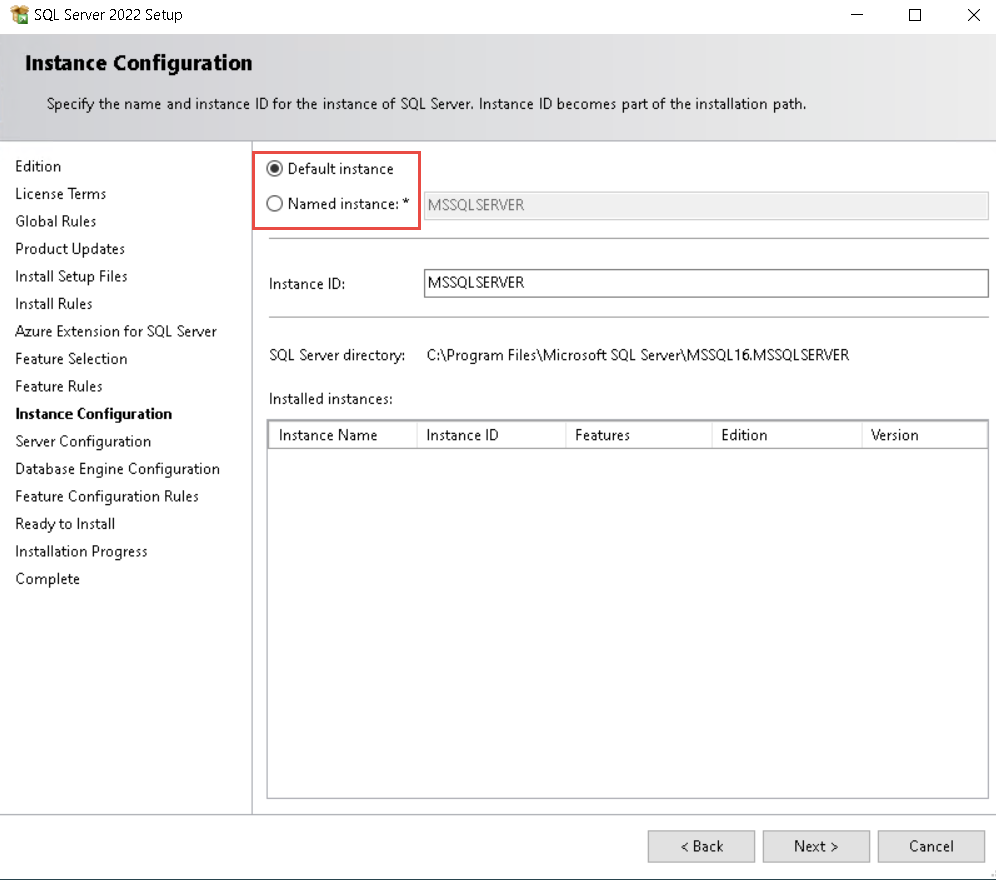The height and width of the screenshot is (880, 996).
Task: Select the Install Setup Files step
Action: [71, 276]
